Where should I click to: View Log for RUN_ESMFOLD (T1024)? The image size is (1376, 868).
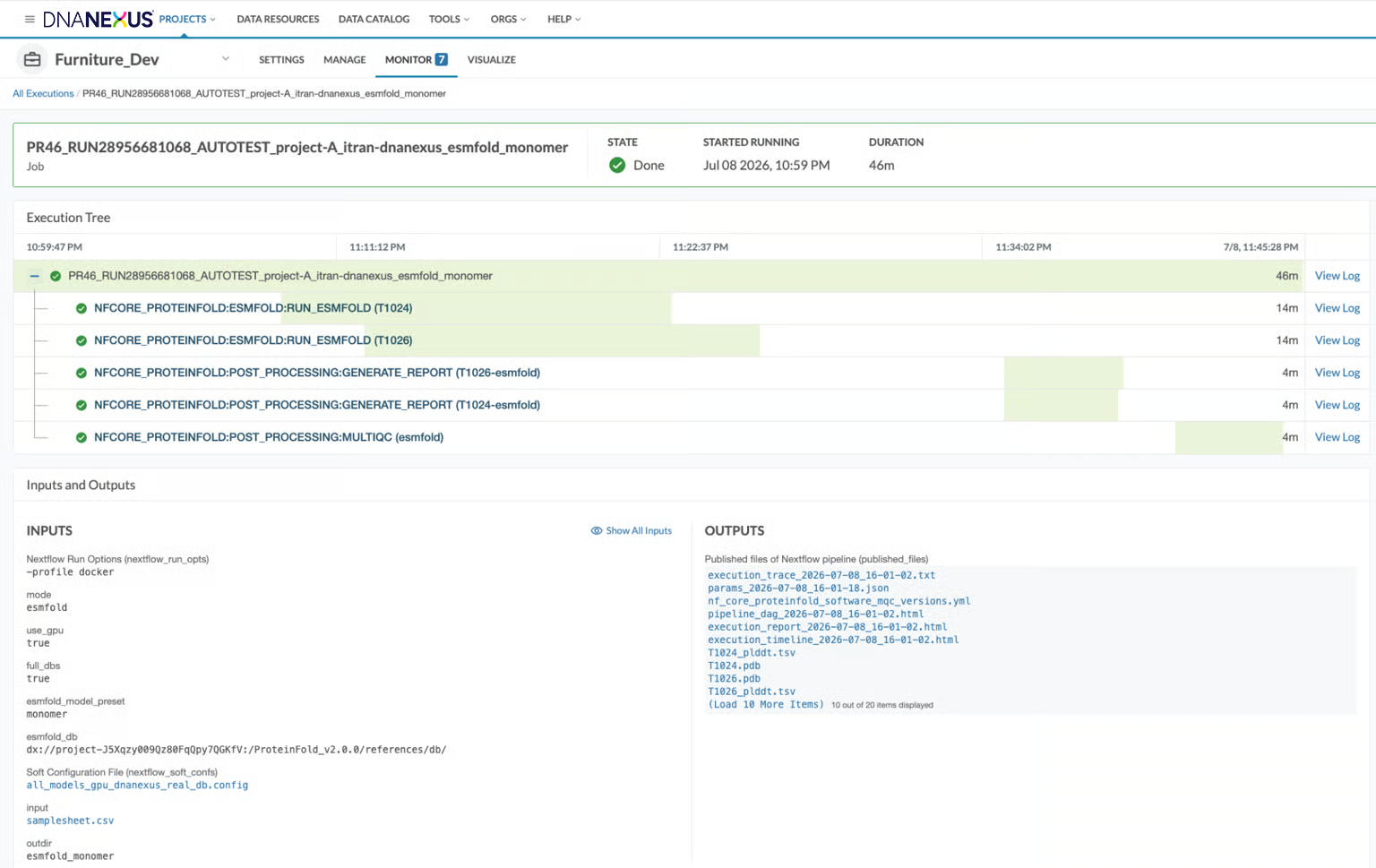[x=1337, y=308]
